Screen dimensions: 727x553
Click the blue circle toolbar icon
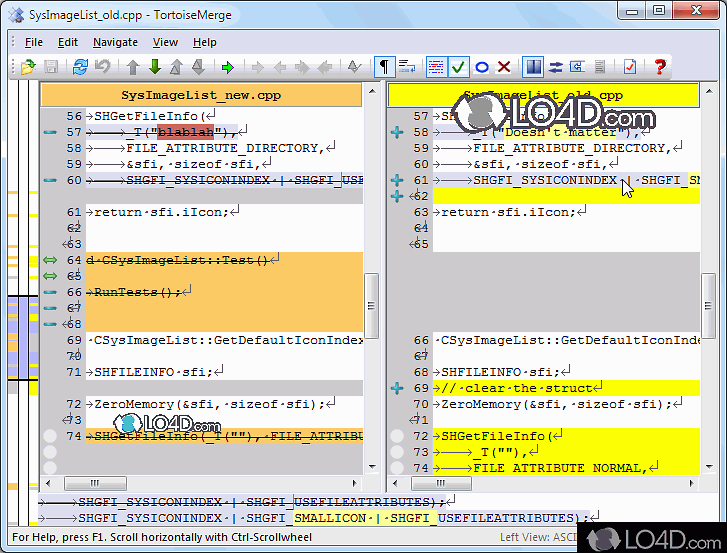(x=481, y=67)
